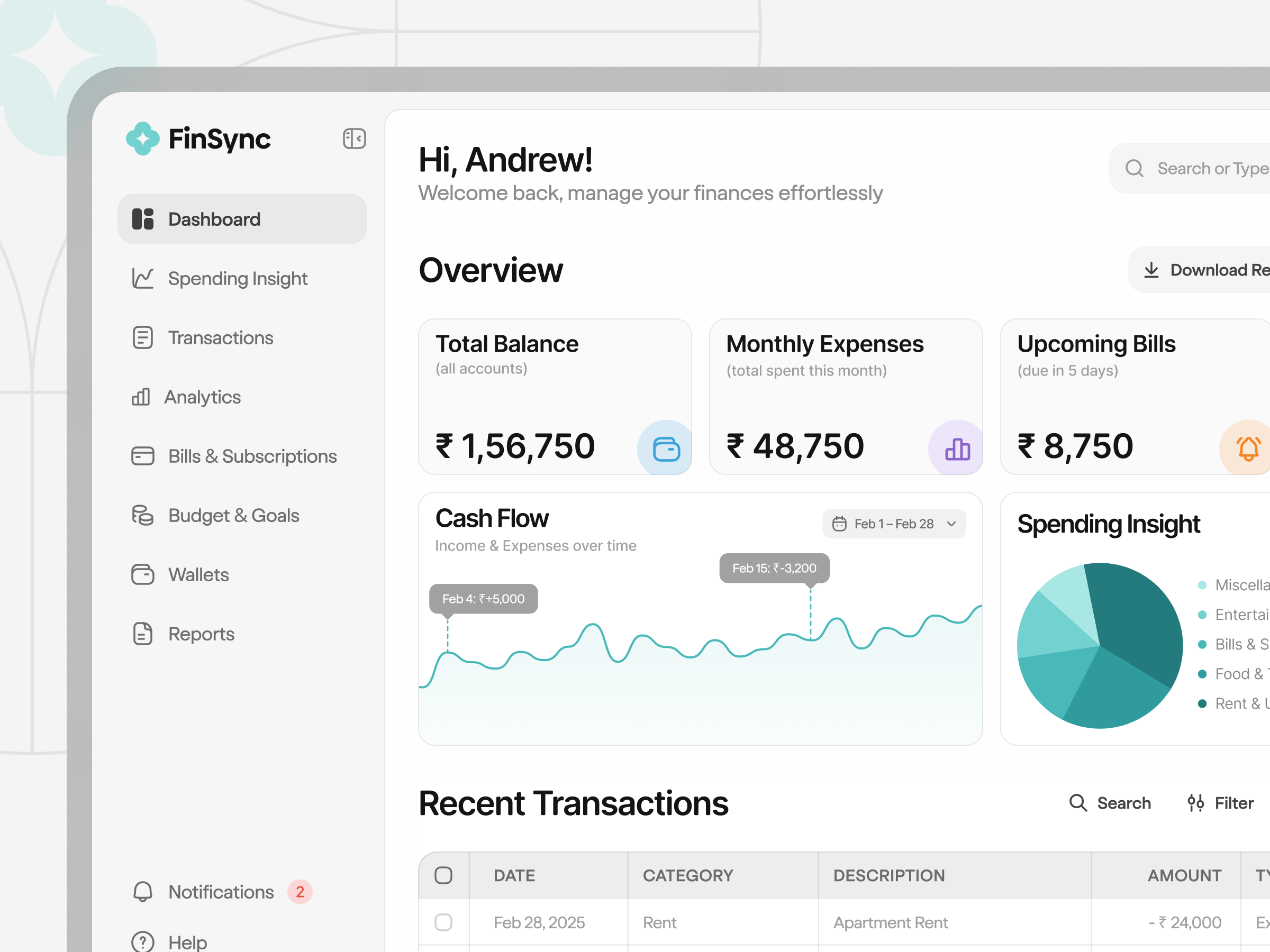This screenshot has width=1270, height=952.
Task: Sort by the DESCRIPTION column header
Action: pos(889,875)
